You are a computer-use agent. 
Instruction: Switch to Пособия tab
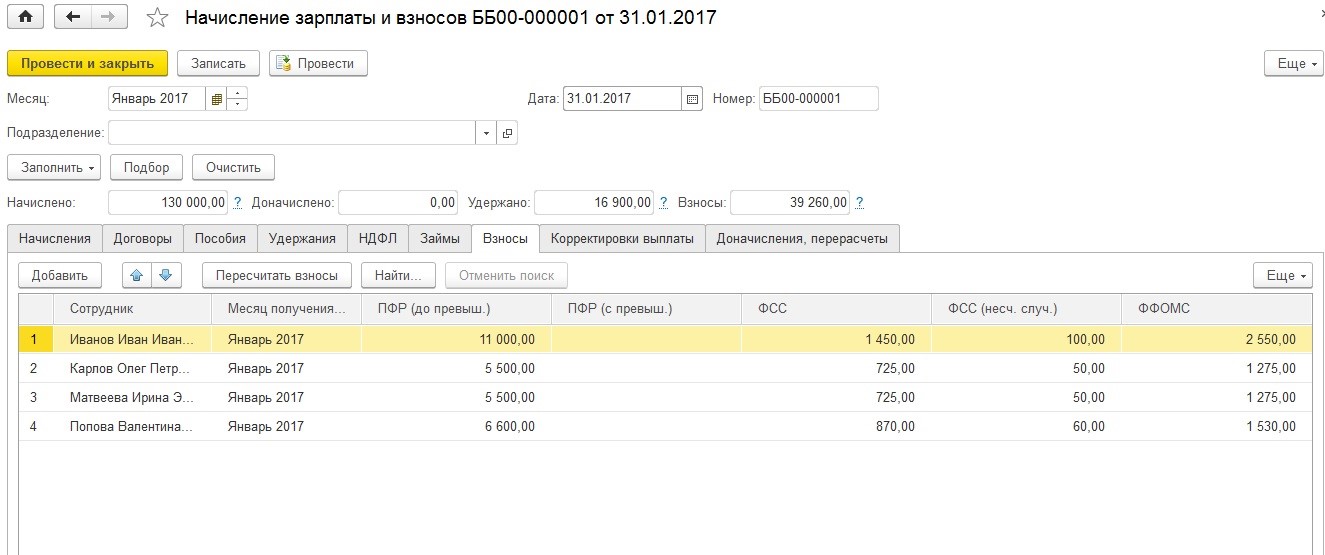pyautogui.click(x=220, y=238)
